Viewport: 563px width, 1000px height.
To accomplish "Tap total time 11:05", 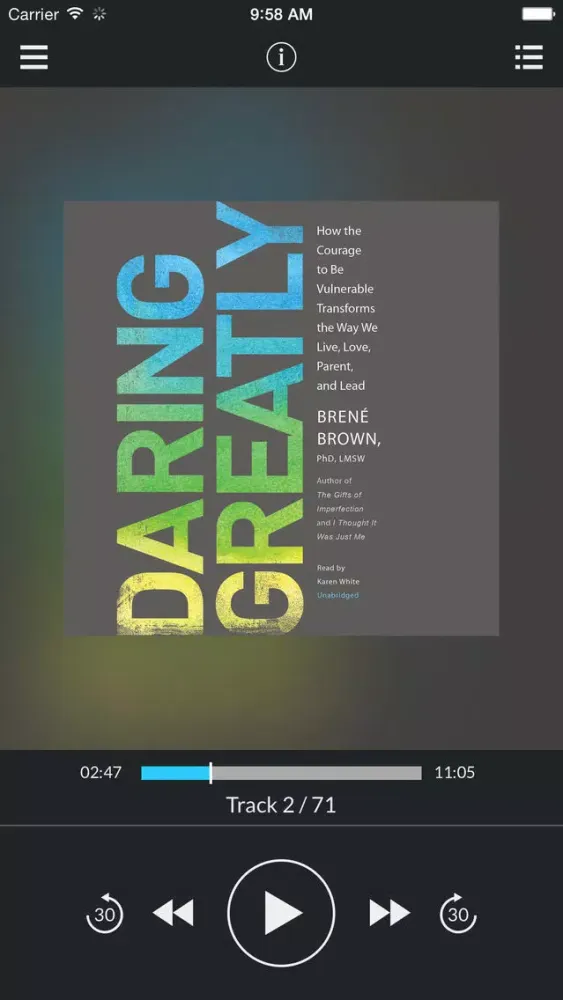I will tap(455, 773).
